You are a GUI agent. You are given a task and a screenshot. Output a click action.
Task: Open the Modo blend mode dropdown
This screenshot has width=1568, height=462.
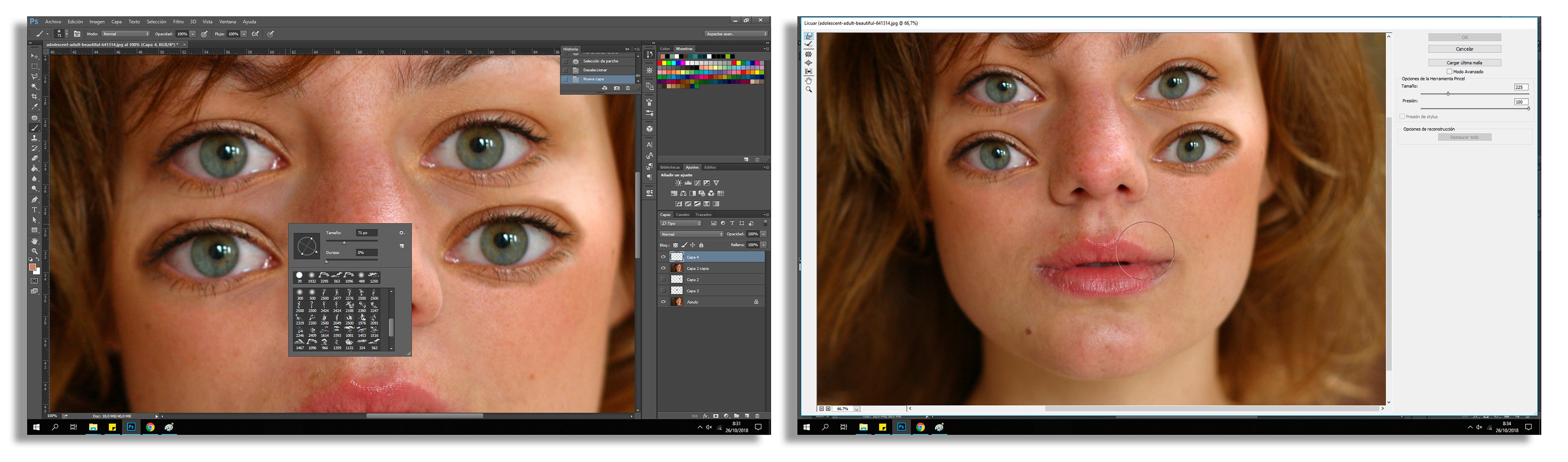126,34
